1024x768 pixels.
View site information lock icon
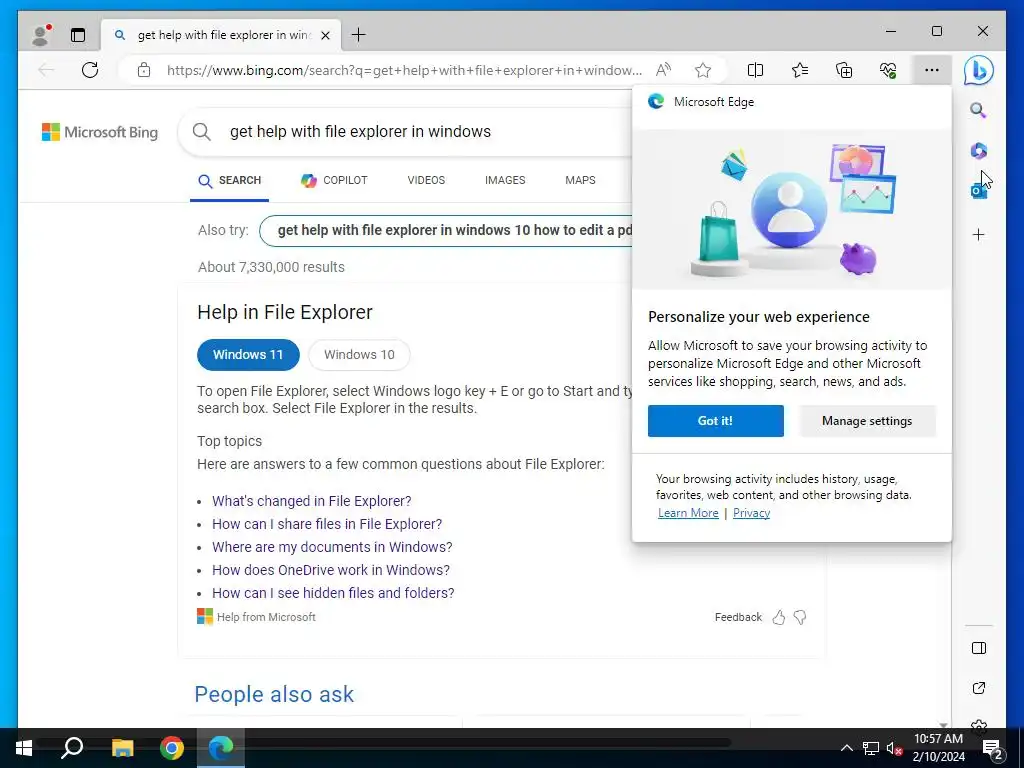[144, 70]
